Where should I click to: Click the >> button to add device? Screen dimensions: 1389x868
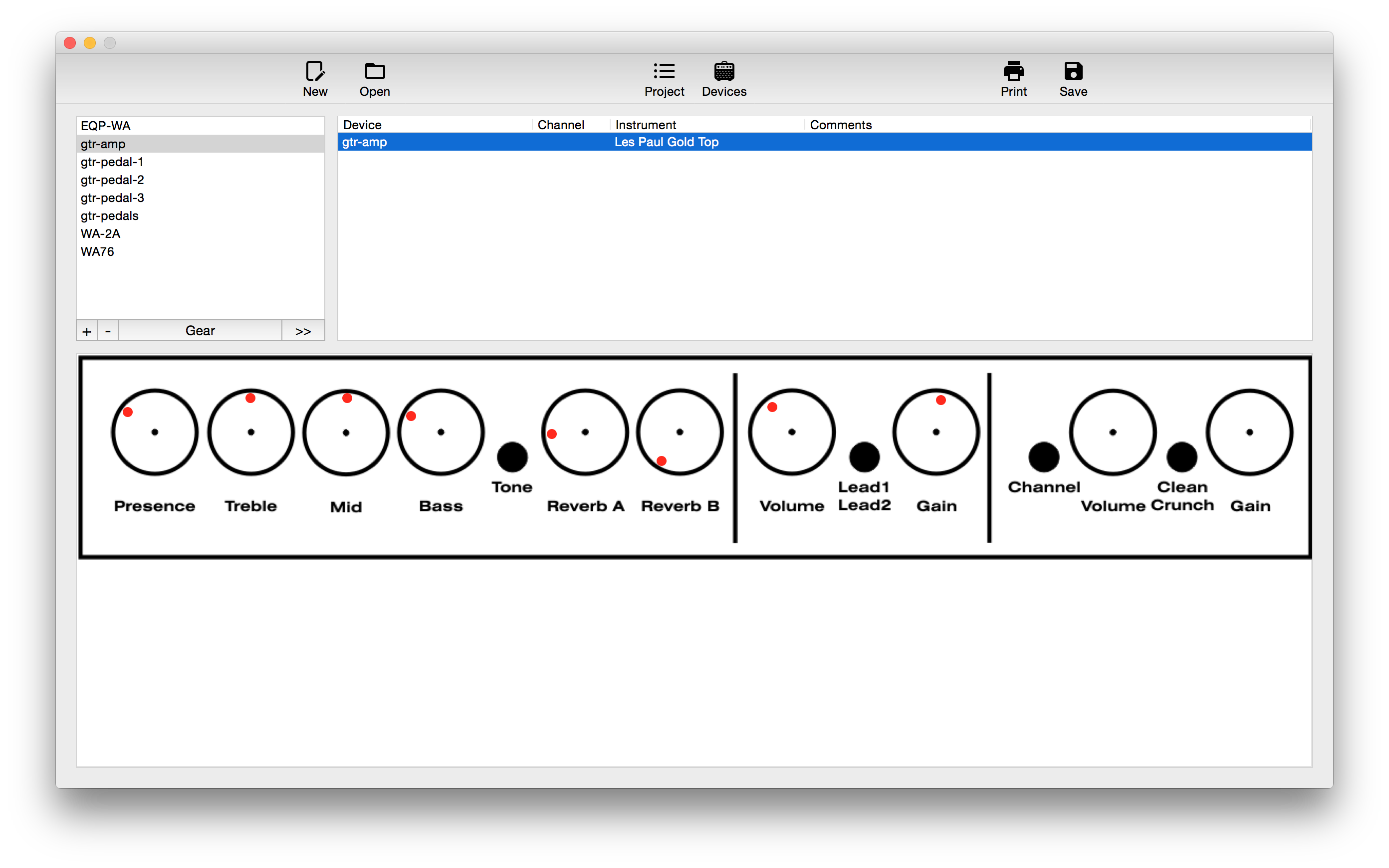click(x=303, y=331)
